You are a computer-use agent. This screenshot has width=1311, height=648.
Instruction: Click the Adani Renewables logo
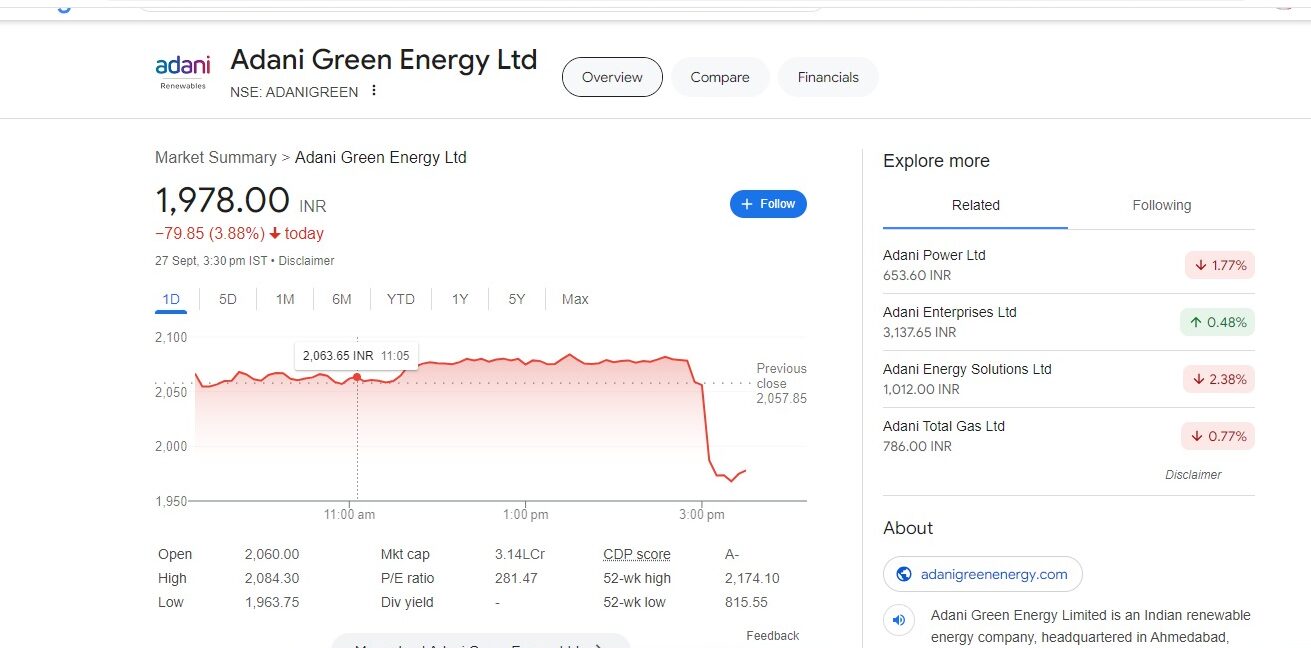coord(183,71)
